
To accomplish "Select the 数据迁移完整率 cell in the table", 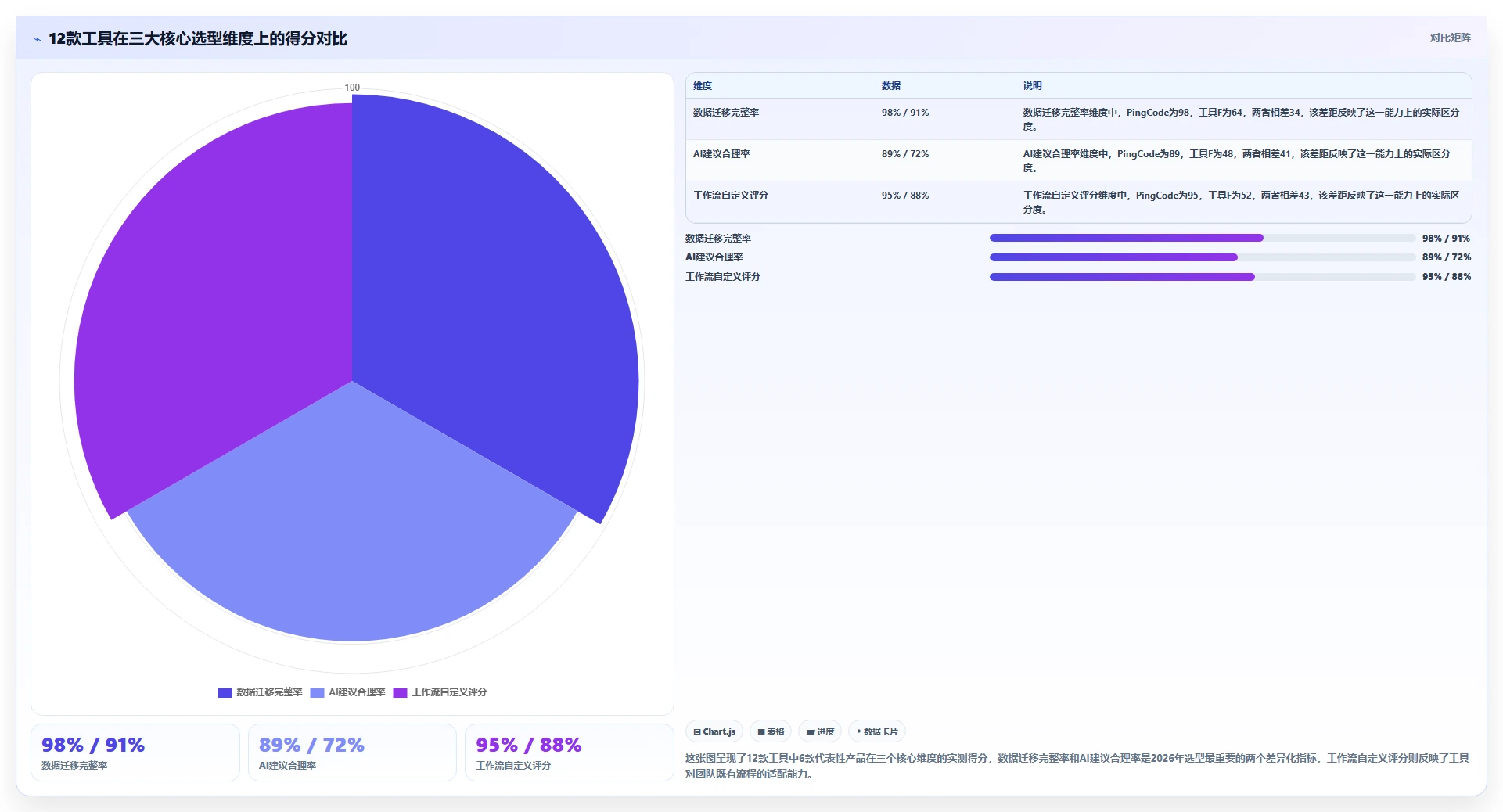I will (726, 113).
